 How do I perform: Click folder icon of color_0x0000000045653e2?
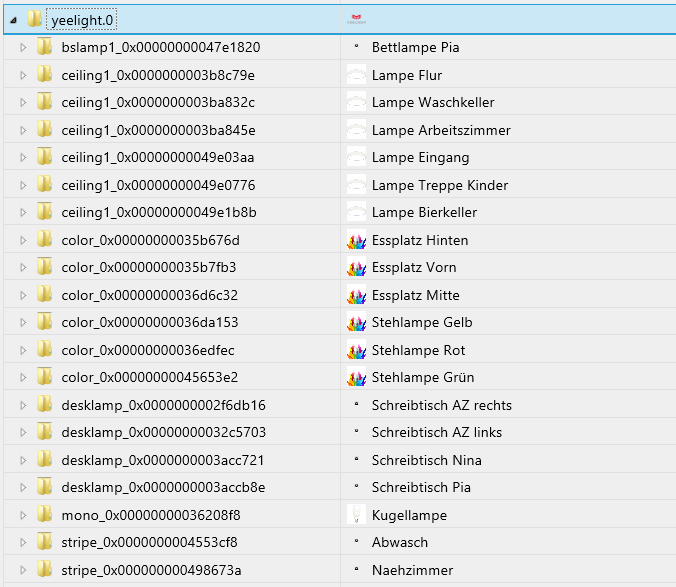click(44, 376)
